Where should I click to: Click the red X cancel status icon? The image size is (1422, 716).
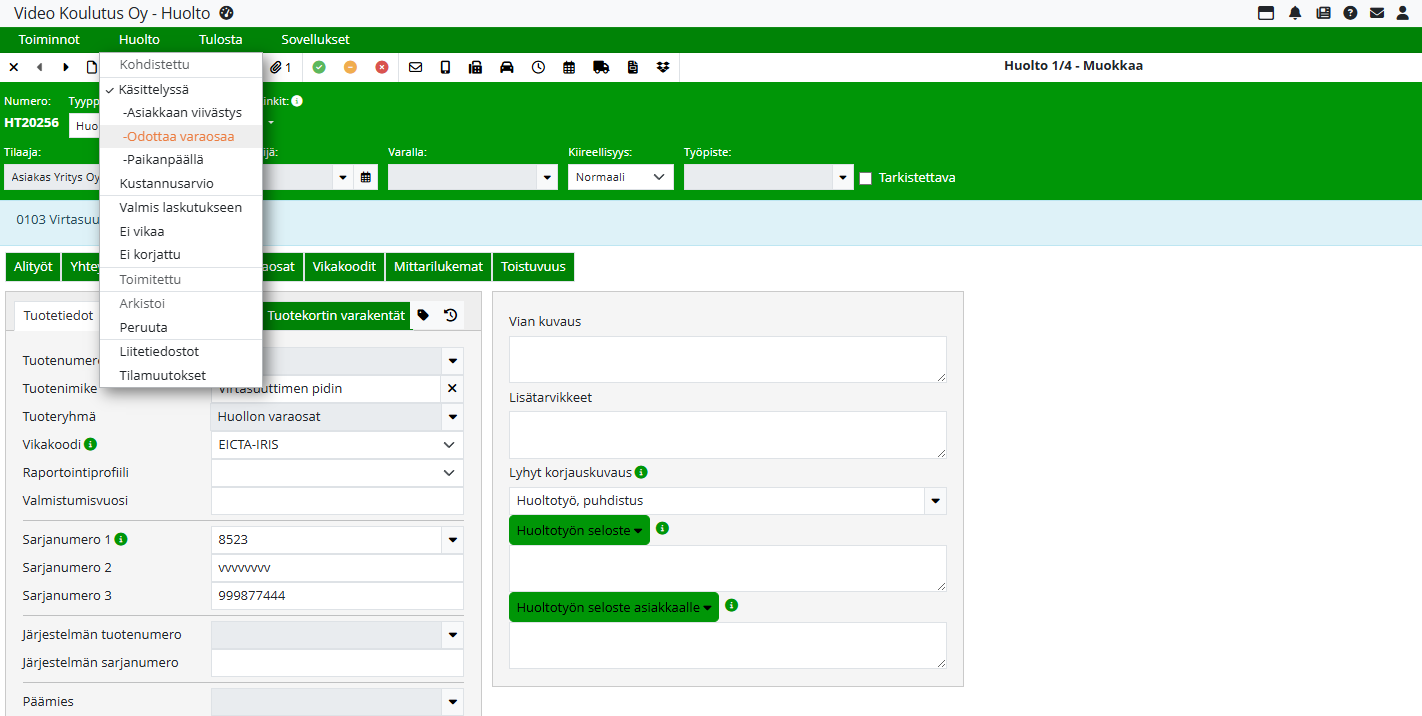pyautogui.click(x=382, y=67)
